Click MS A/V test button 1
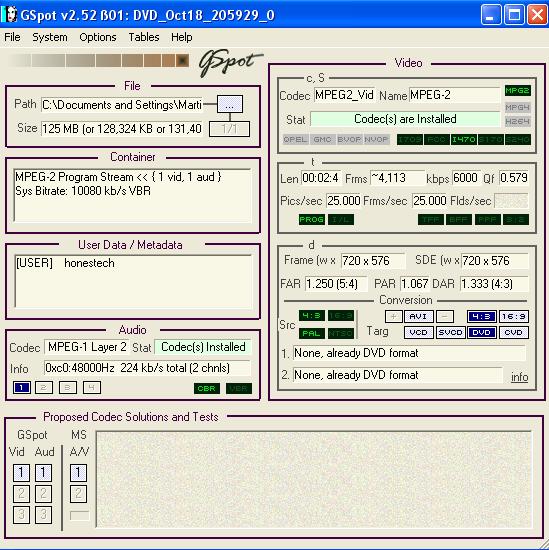The width and height of the screenshot is (549, 550). point(78,473)
